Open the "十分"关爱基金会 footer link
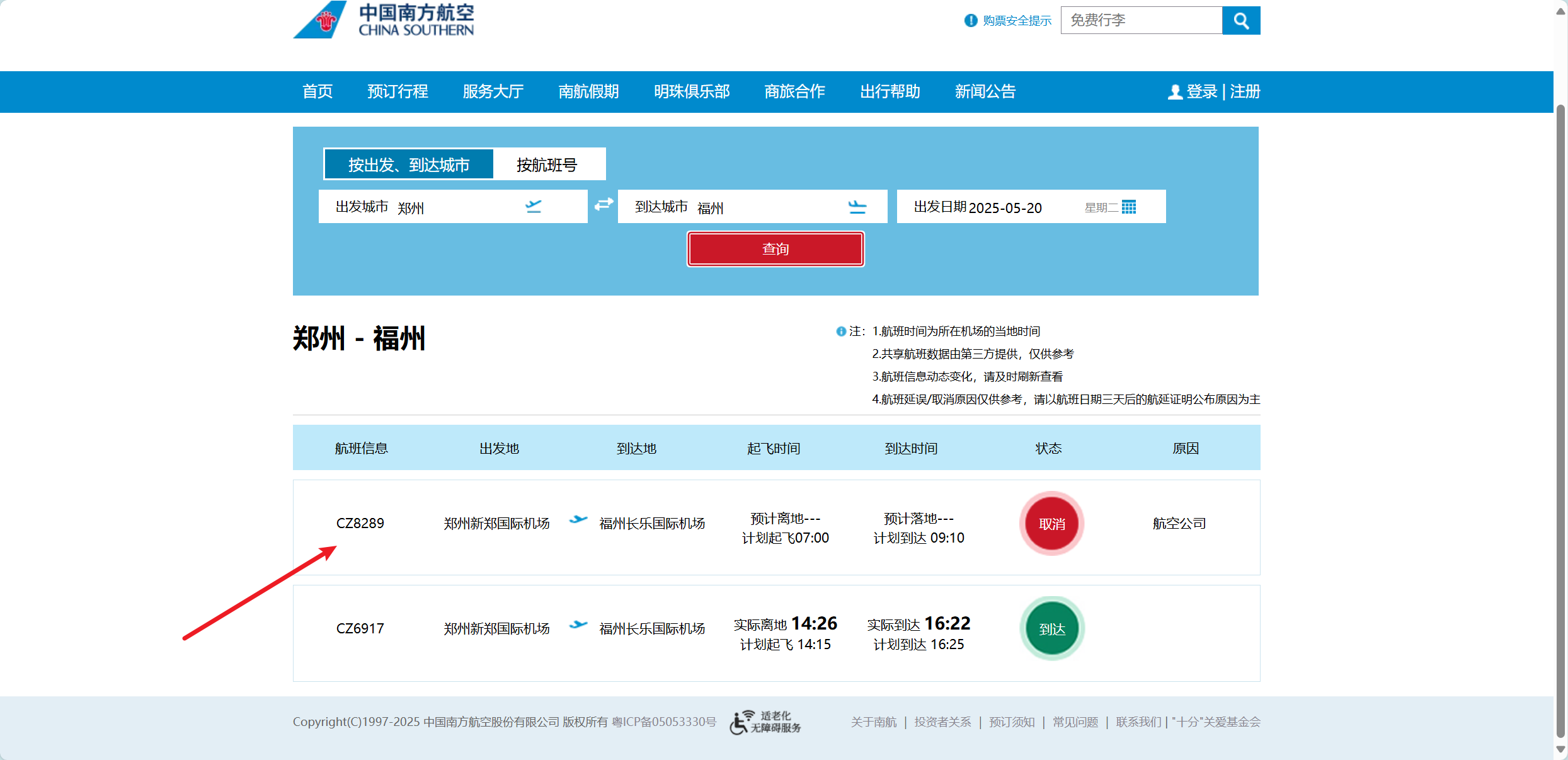Screen dimensions: 1568x760 pyautogui.click(x=1216, y=722)
